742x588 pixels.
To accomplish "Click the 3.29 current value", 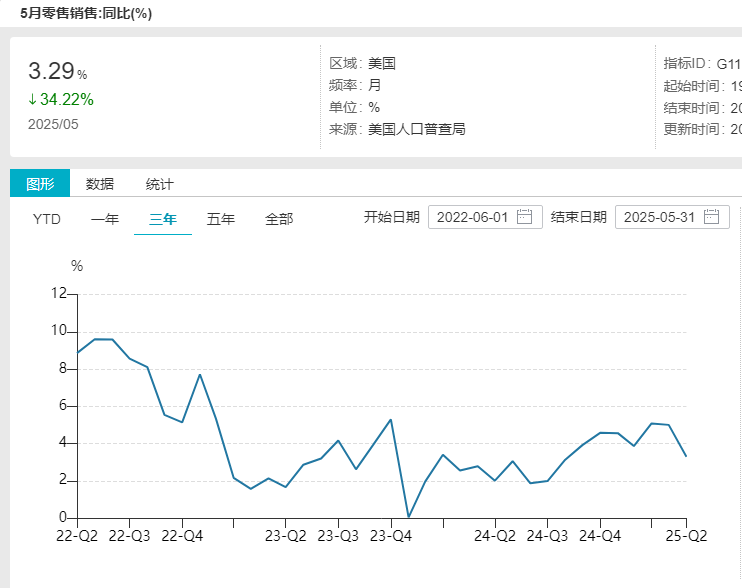I will pos(51,71).
